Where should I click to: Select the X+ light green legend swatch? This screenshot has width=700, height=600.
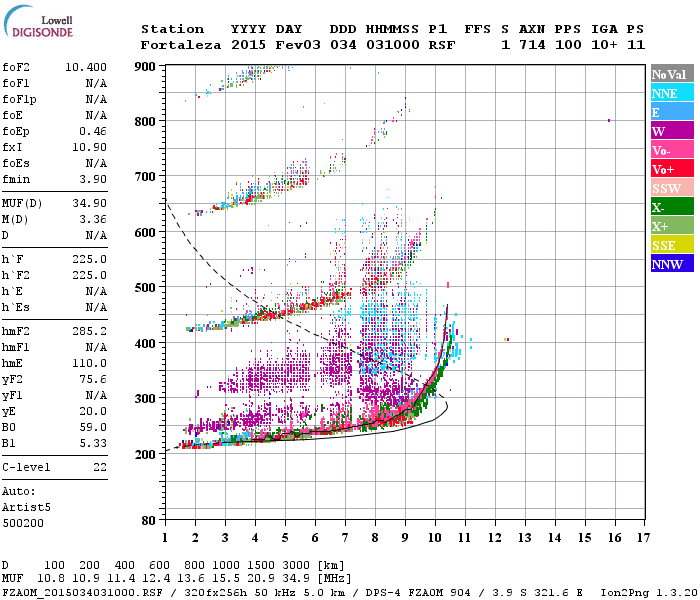[x=672, y=225]
